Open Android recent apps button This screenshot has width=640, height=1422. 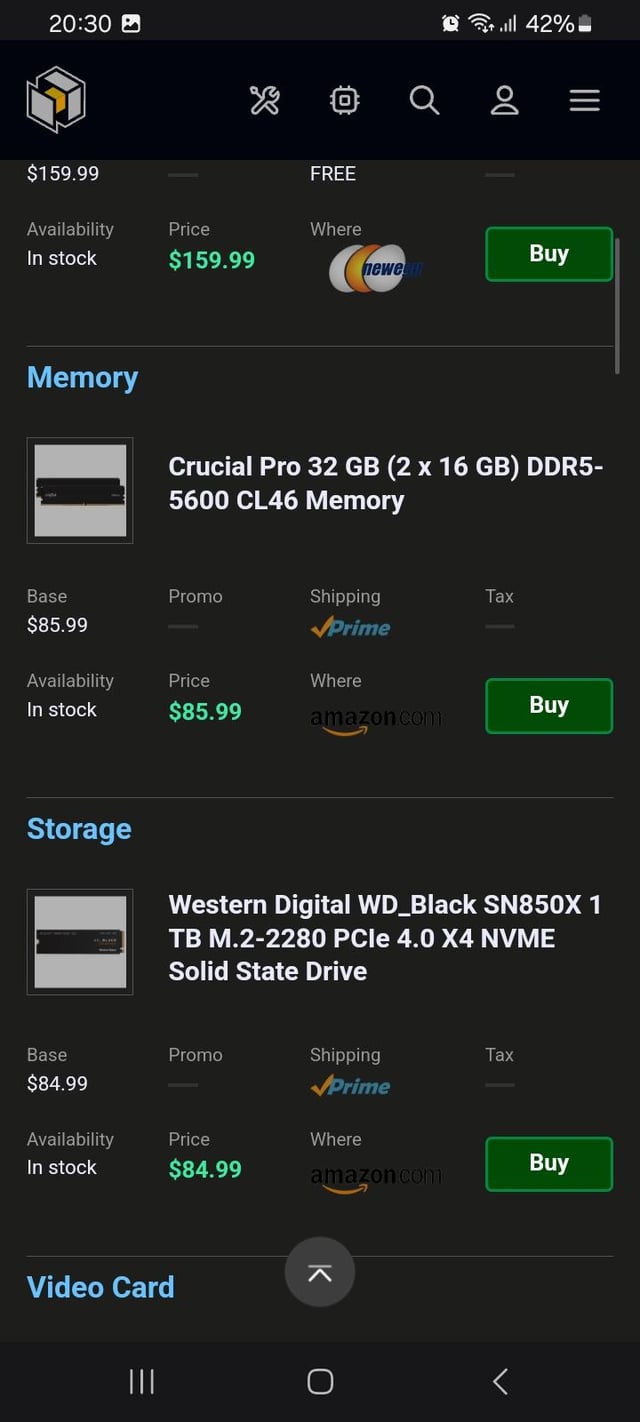pyautogui.click(x=142, y=1381)
